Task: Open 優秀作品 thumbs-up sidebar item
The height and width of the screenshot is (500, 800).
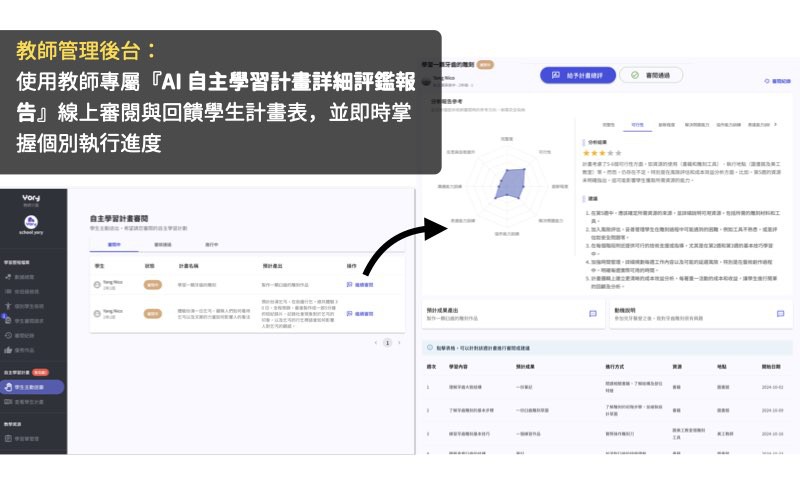Action: pyautogui.click(x=28, y=350)
